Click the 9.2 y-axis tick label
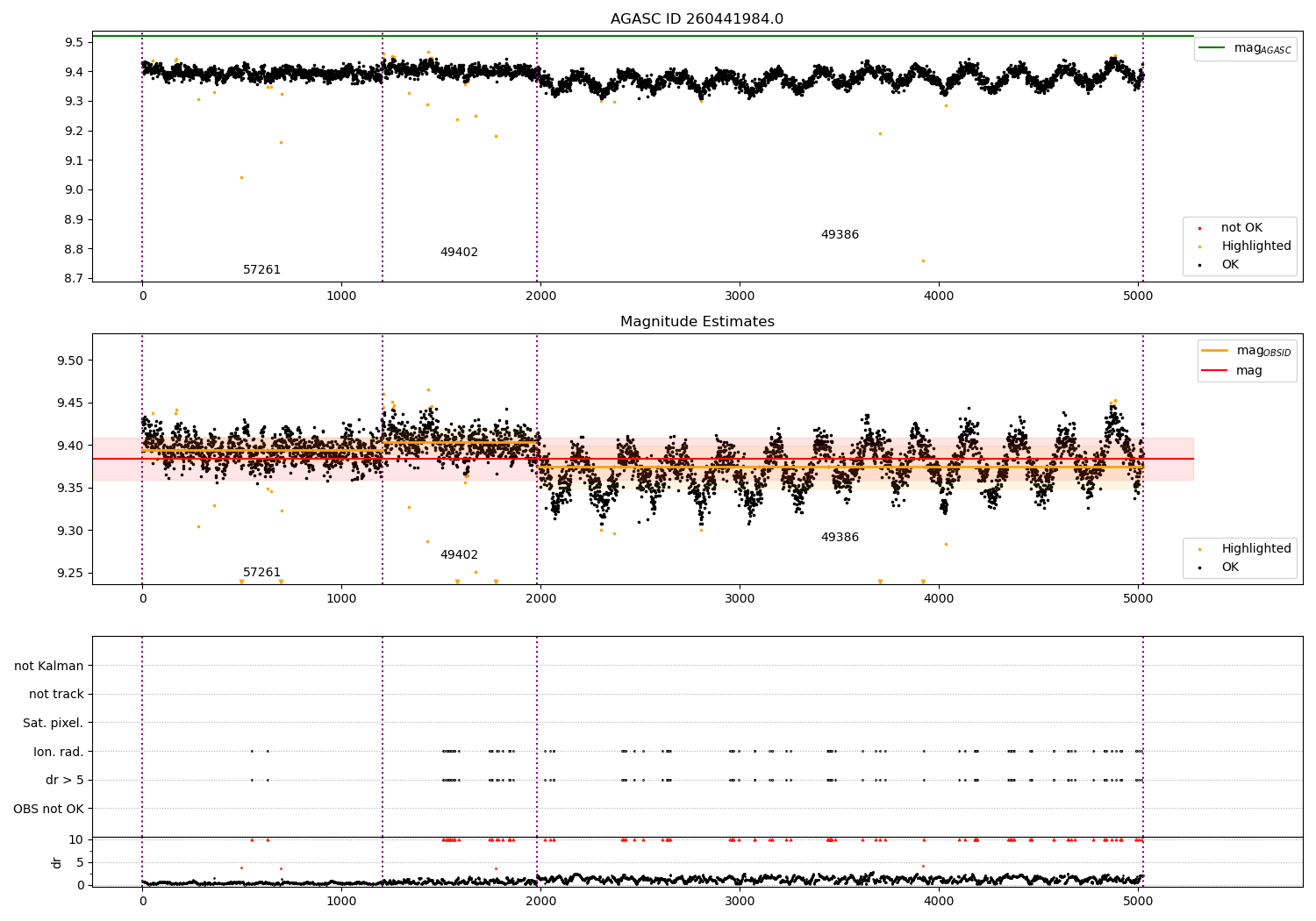Viewport: 1316px width, 921px height. tap(74, 131)
